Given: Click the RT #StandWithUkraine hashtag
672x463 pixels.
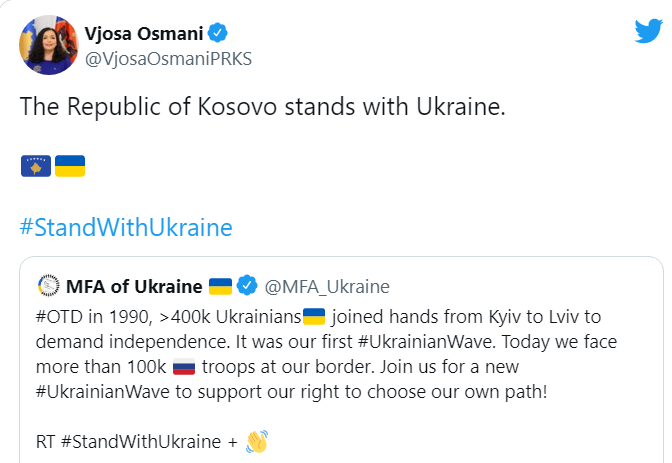Looking at the screenshot, I should point(141,442).
